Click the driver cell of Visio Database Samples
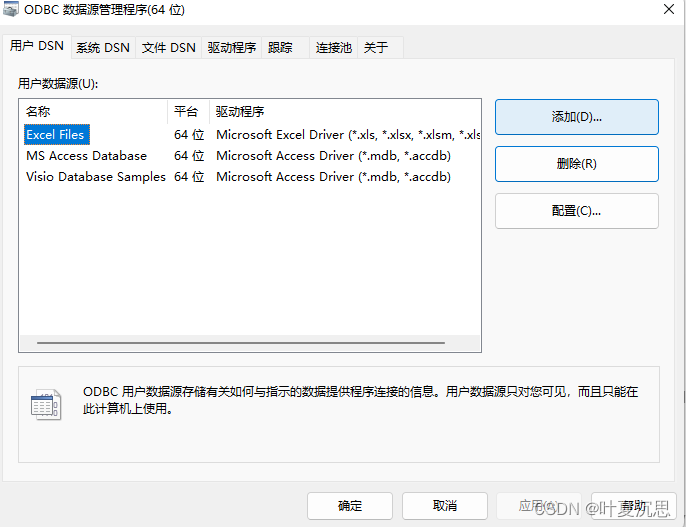This screenshot has width=686, height=527. click(x=333, y=177)
